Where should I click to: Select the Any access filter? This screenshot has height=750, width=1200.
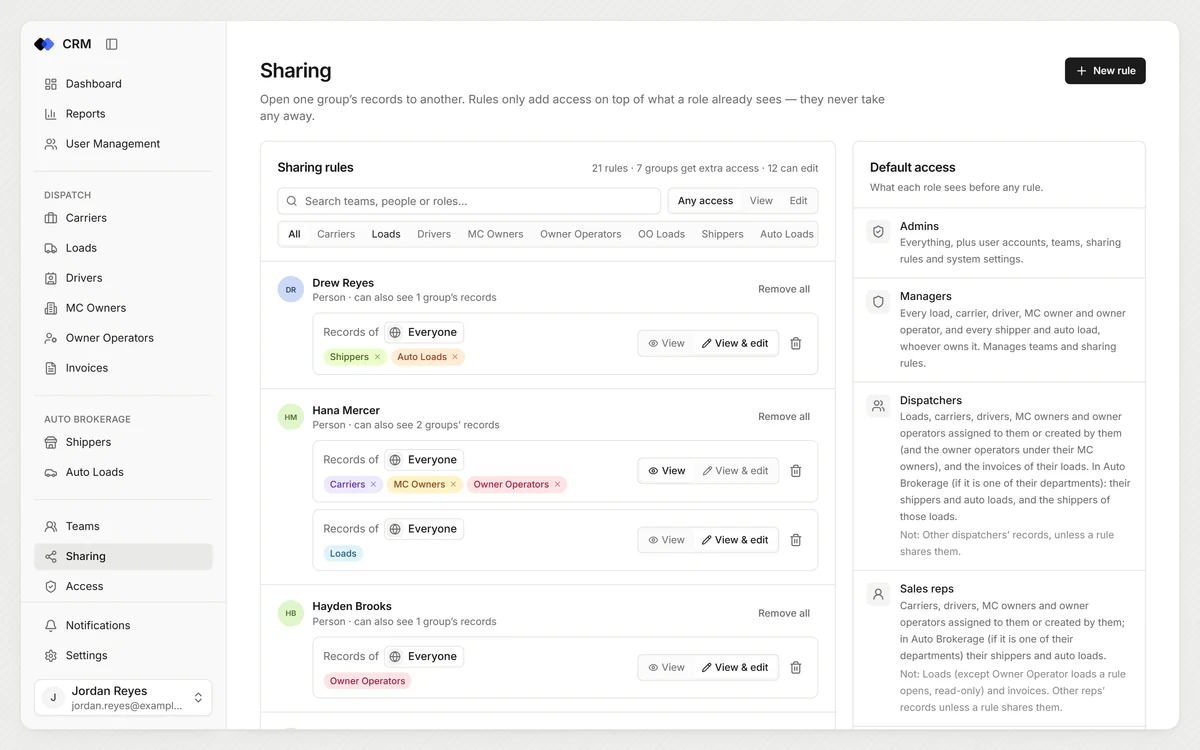pos(705,201)
